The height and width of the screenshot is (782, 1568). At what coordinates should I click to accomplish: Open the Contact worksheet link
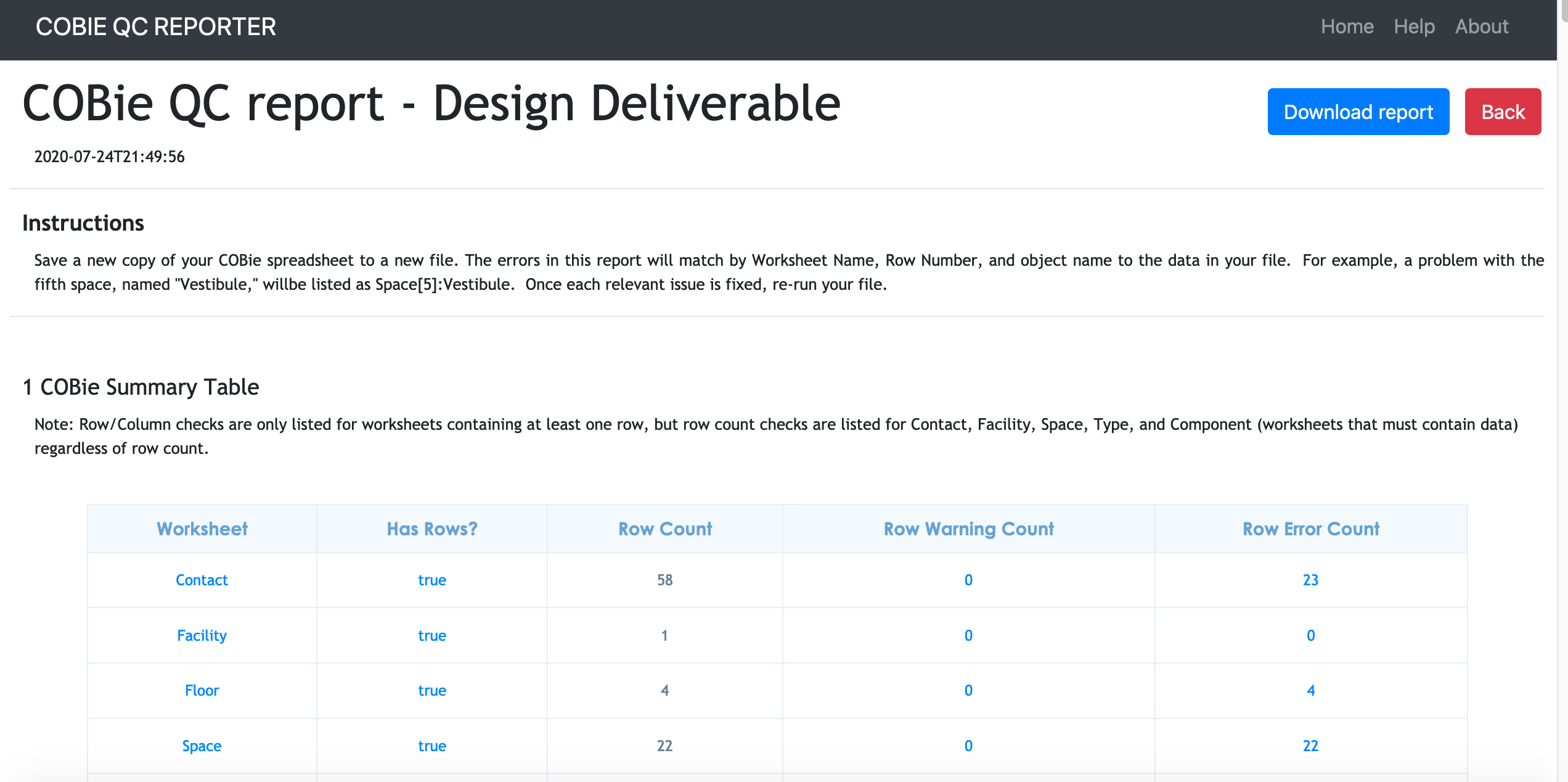click(202, 580)
